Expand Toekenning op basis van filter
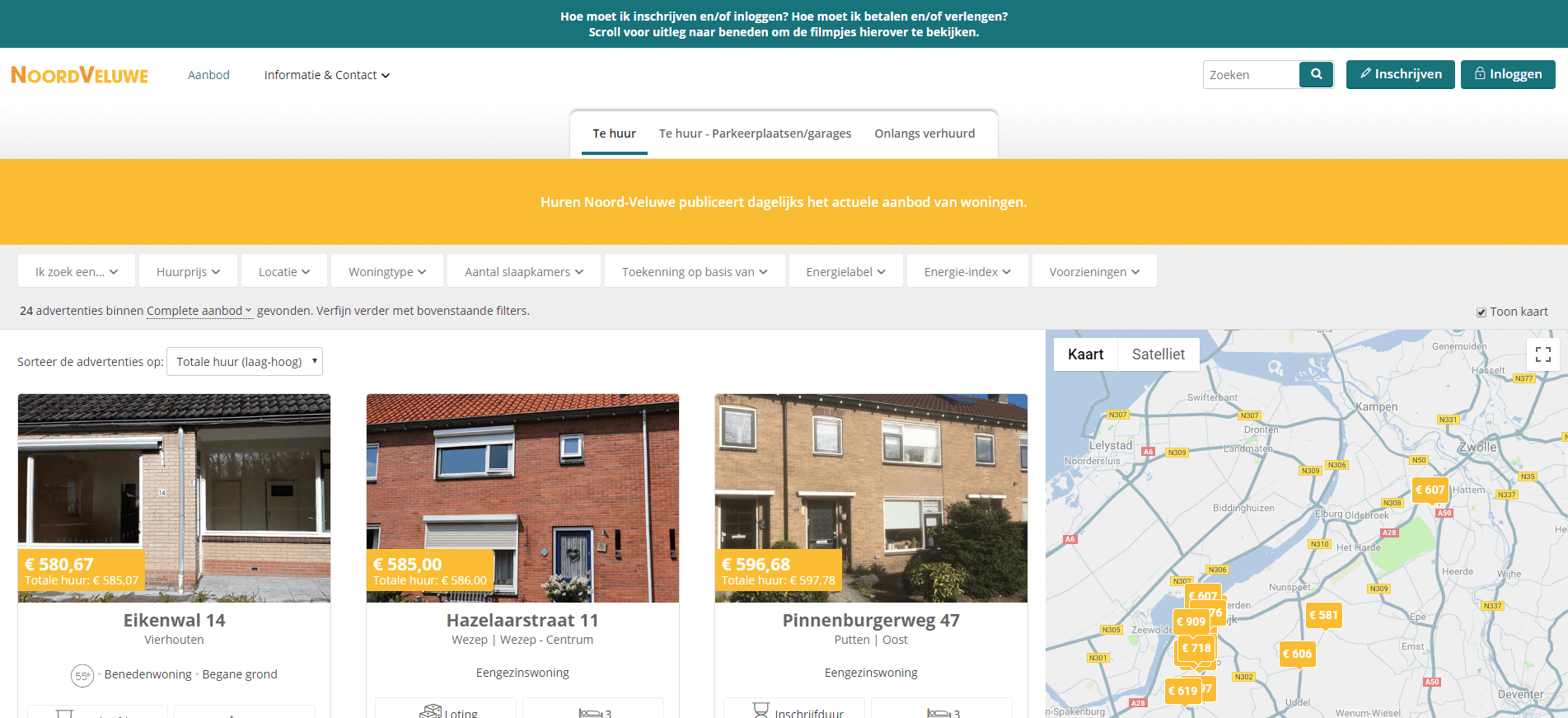This screenshot has width=1568, height=718. tap(695, 271)
